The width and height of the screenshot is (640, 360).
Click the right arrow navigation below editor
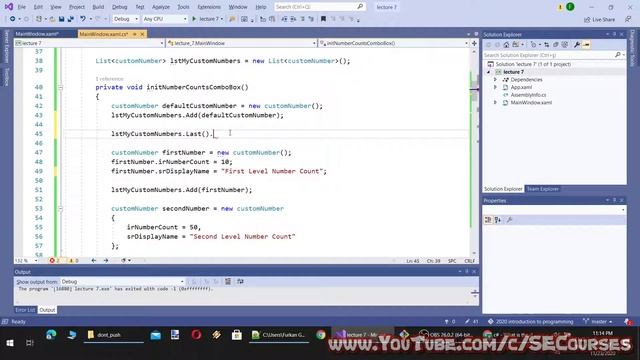(106, 260)
